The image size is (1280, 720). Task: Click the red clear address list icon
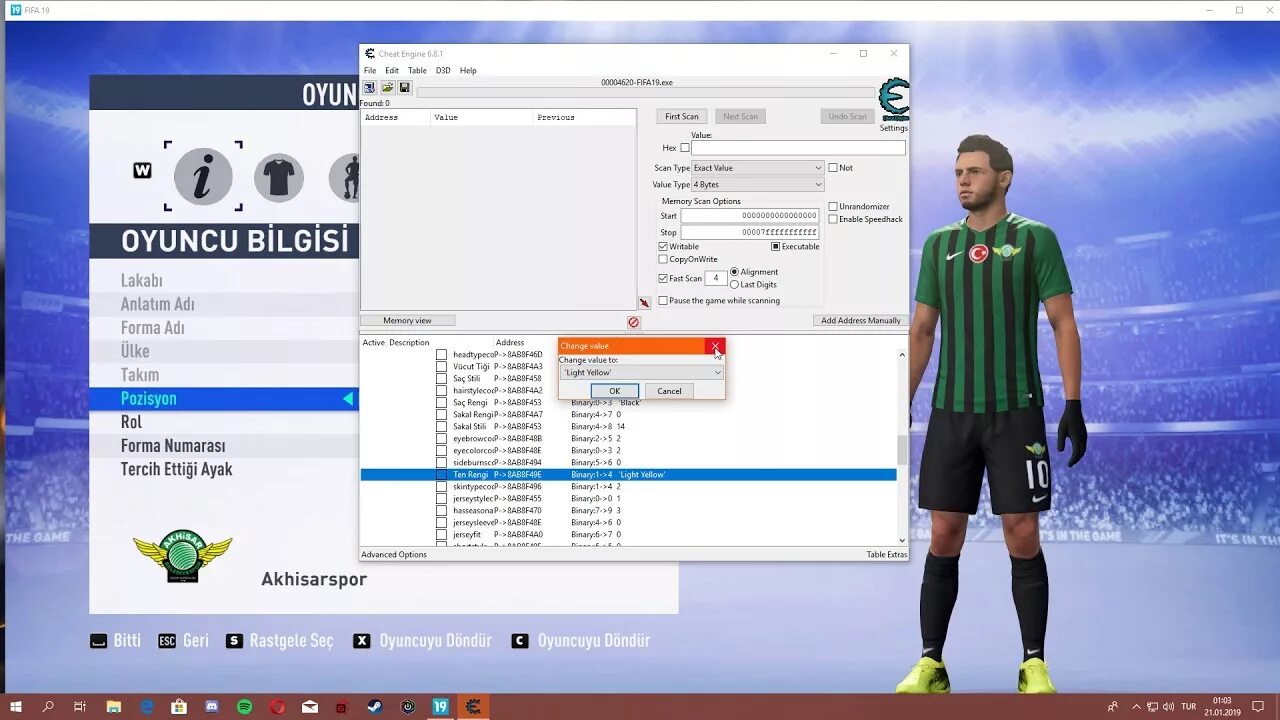[x=633, y=322]
